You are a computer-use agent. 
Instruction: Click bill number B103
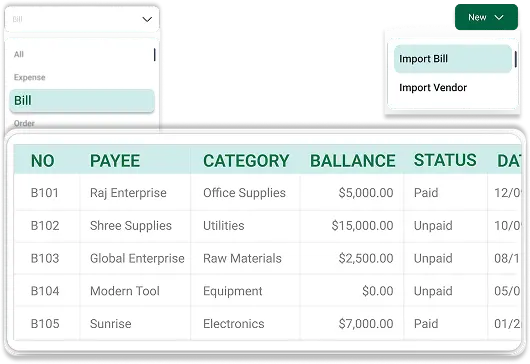click(45, 258)
